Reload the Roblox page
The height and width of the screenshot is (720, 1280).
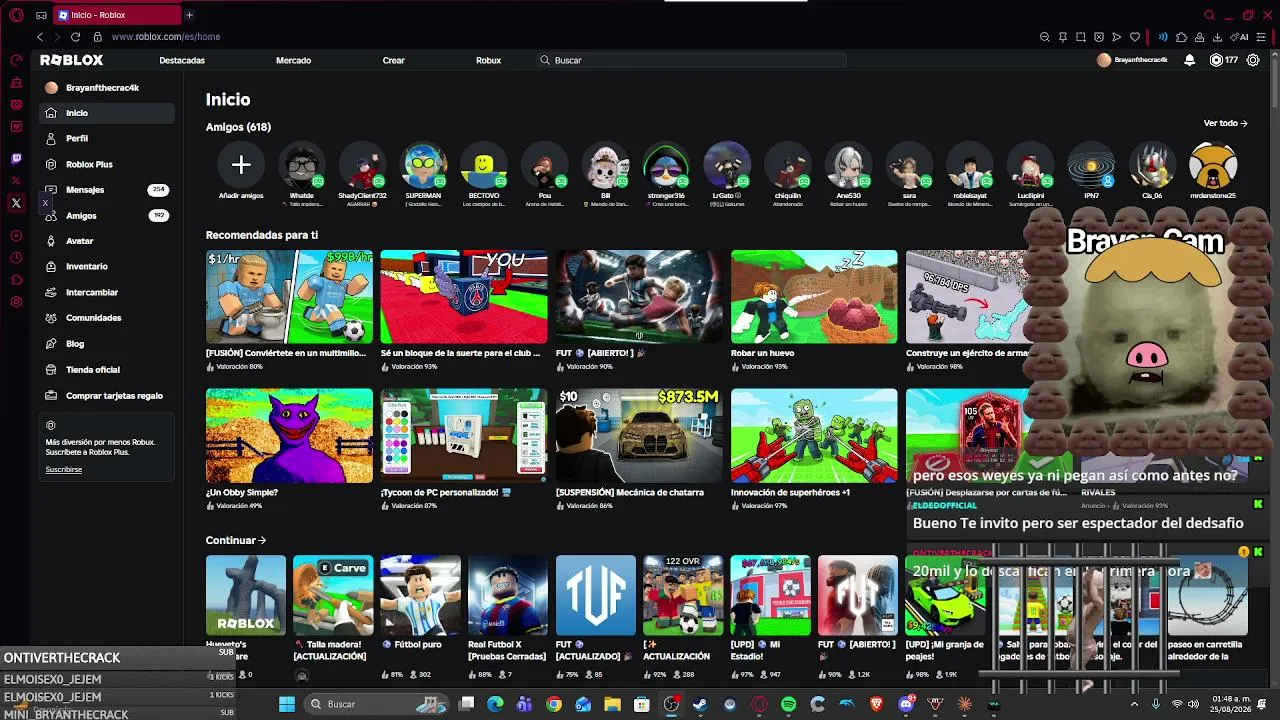(75, 37)
